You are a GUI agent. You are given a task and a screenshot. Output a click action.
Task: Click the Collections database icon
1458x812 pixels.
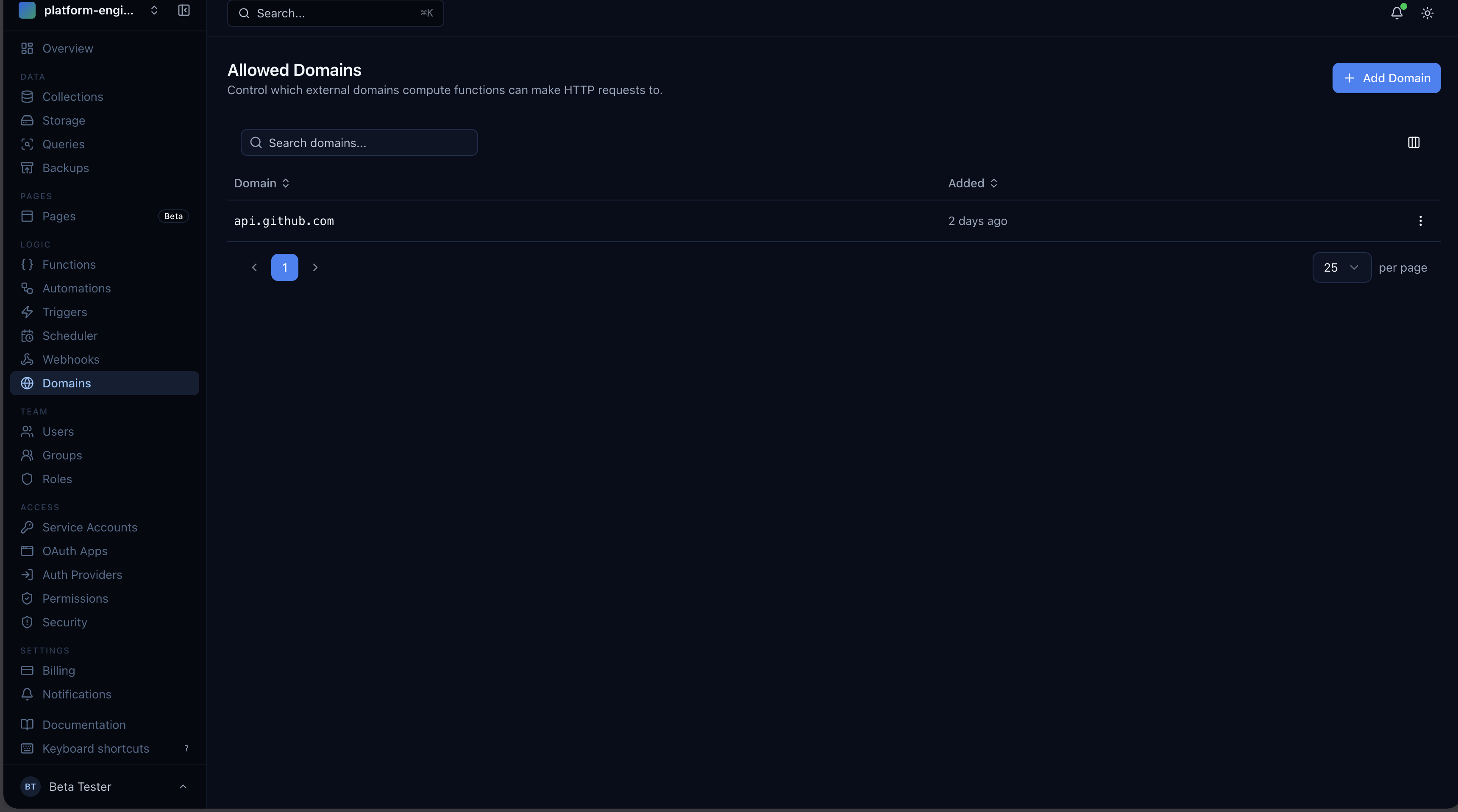point(27,97)
